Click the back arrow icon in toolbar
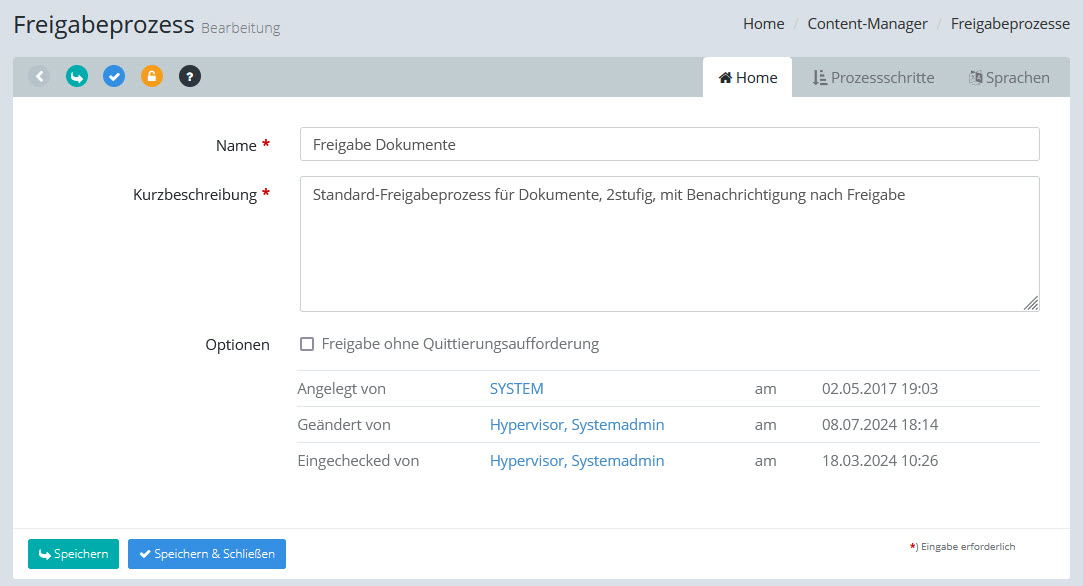The image size is (1083, 586). 39,76
